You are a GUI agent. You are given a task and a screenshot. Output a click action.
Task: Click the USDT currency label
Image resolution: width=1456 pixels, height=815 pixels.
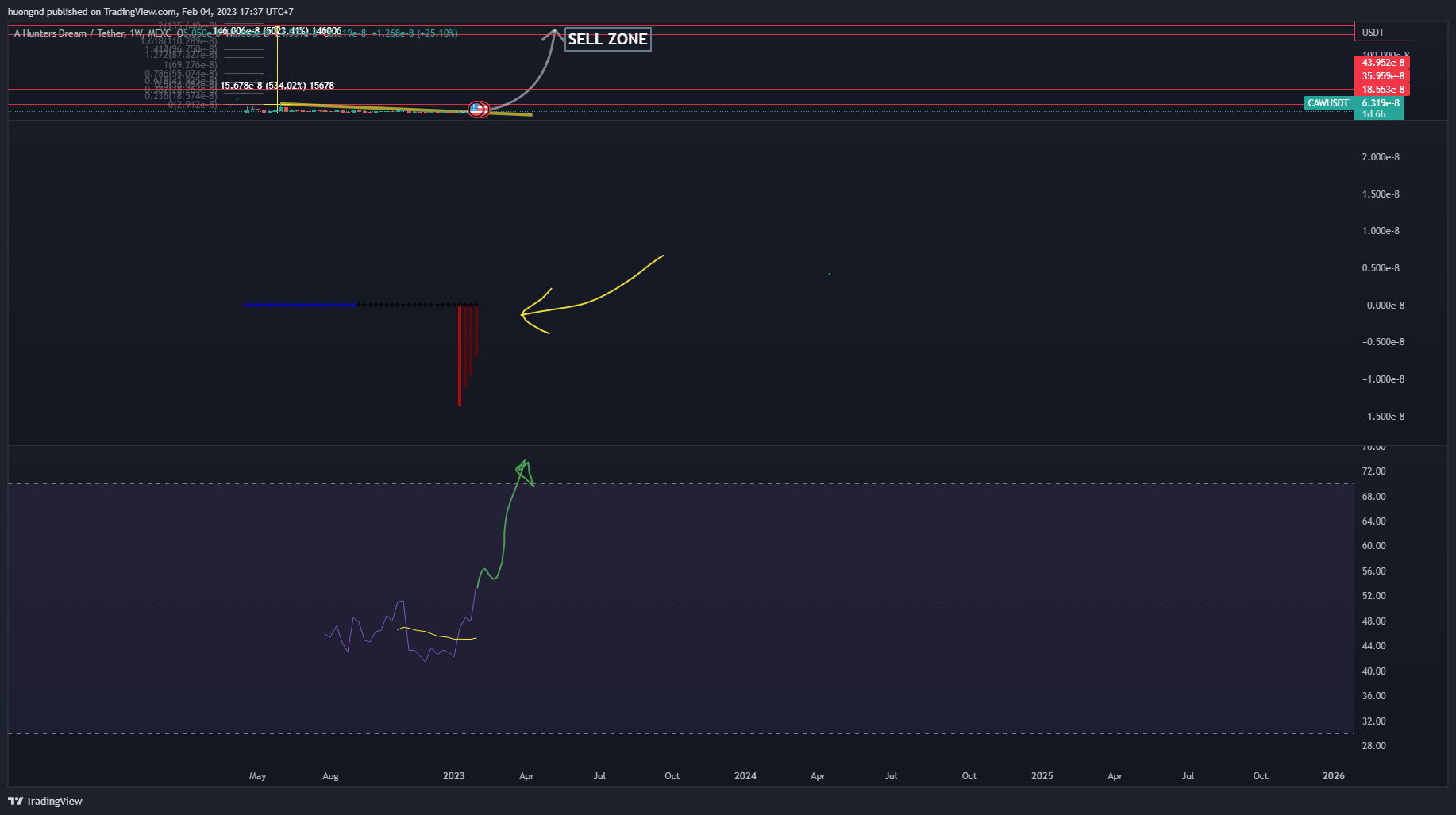[1373, 33]
